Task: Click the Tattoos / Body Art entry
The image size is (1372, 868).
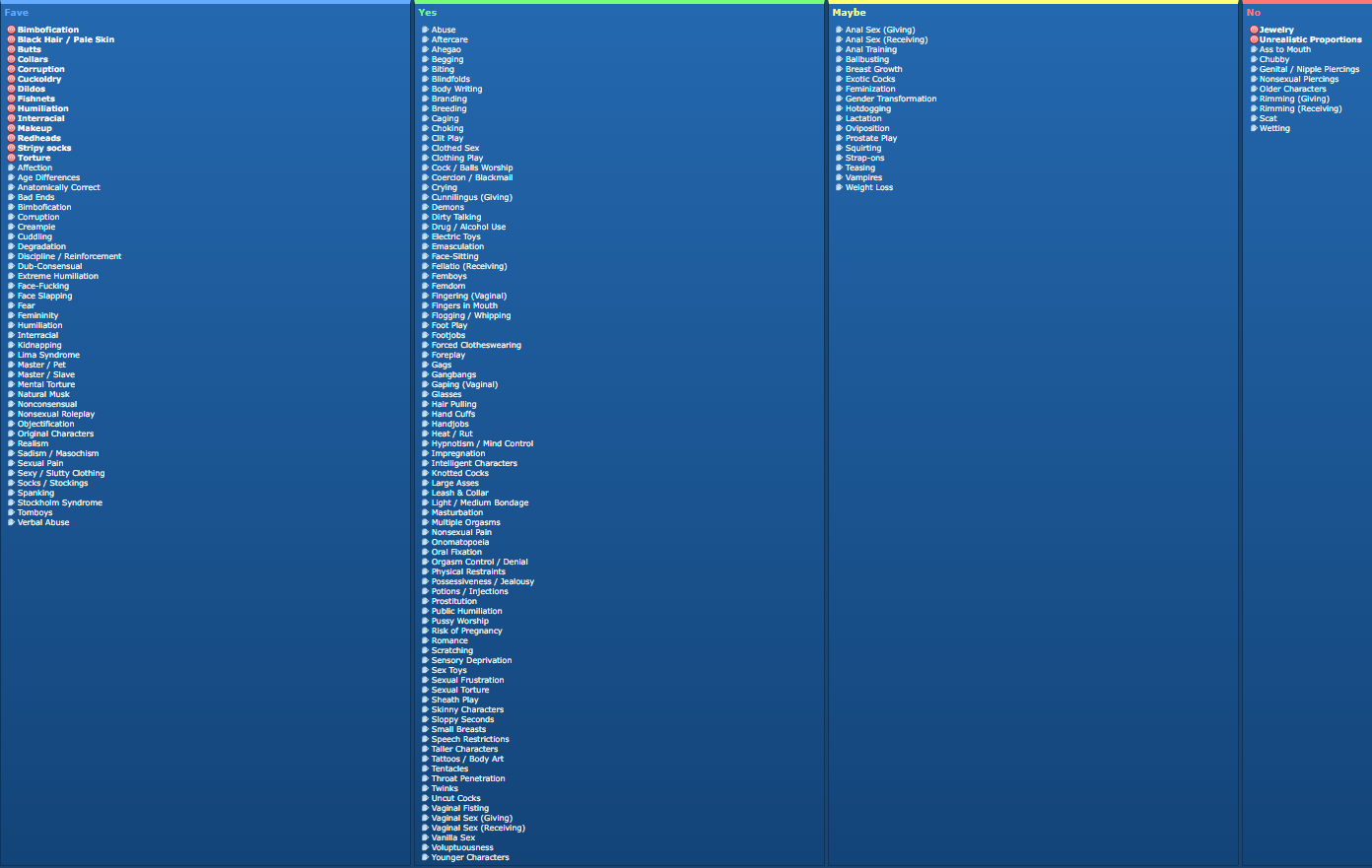Action: 467,759
